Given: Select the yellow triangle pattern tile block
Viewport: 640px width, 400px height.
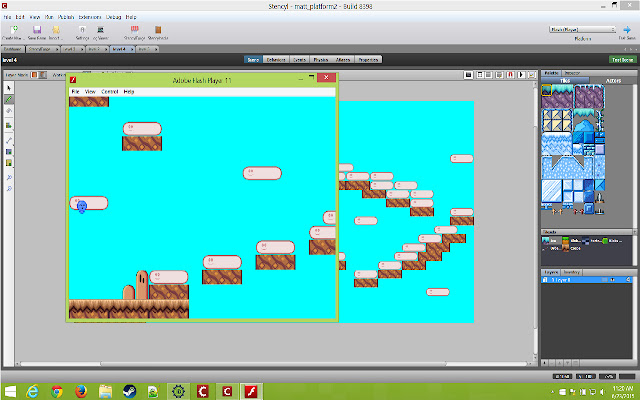Looking at the screenshot, I should click(x=557, y=120).
